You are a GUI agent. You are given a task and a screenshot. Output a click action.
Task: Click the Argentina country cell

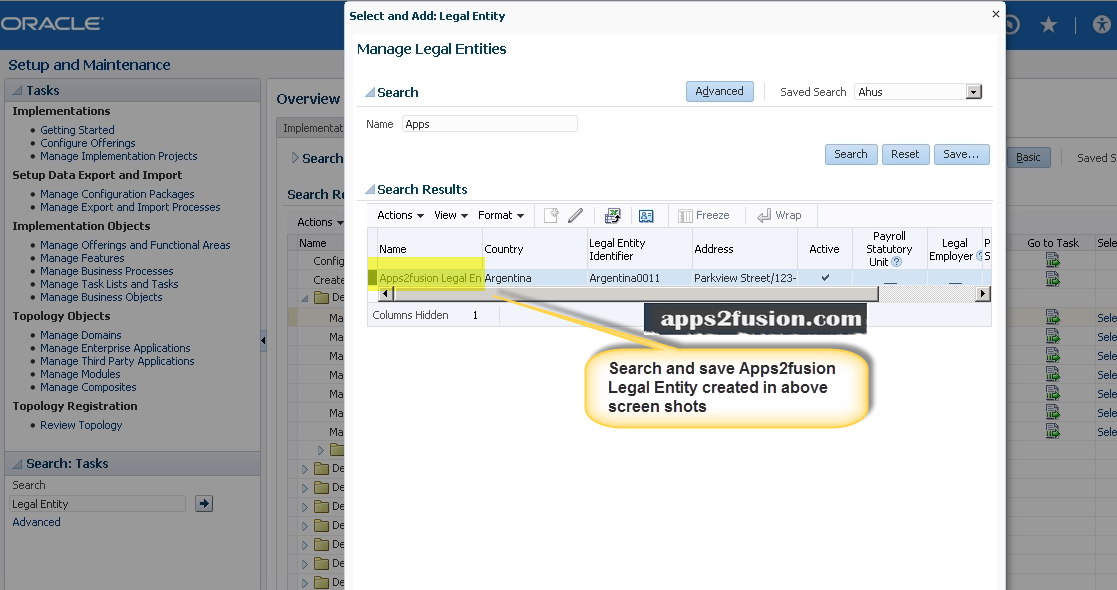tap(508, 278)
